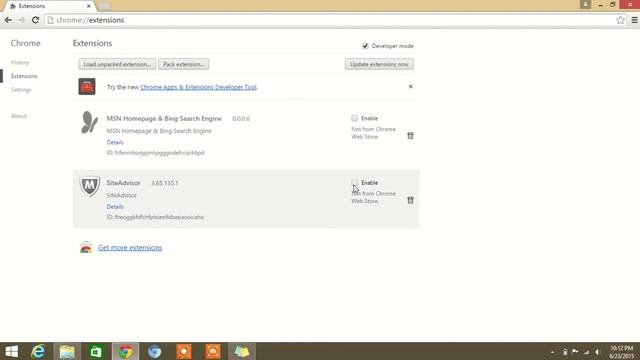Delete the SiteAdvisor extension via trash icon
Viewport: 640px width, 360px height.
point(410,200)
